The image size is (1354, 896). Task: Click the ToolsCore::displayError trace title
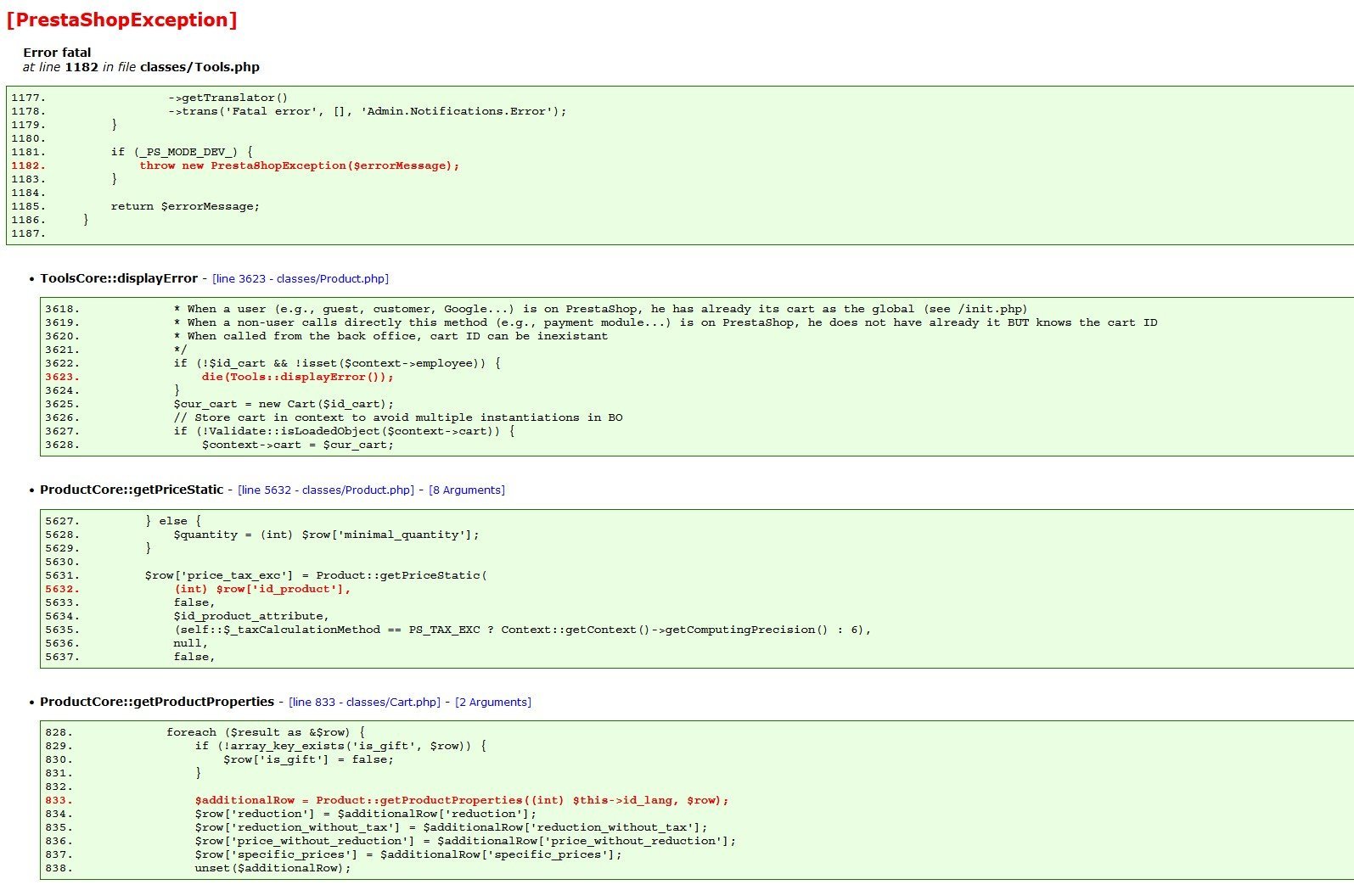pos(119,278)
